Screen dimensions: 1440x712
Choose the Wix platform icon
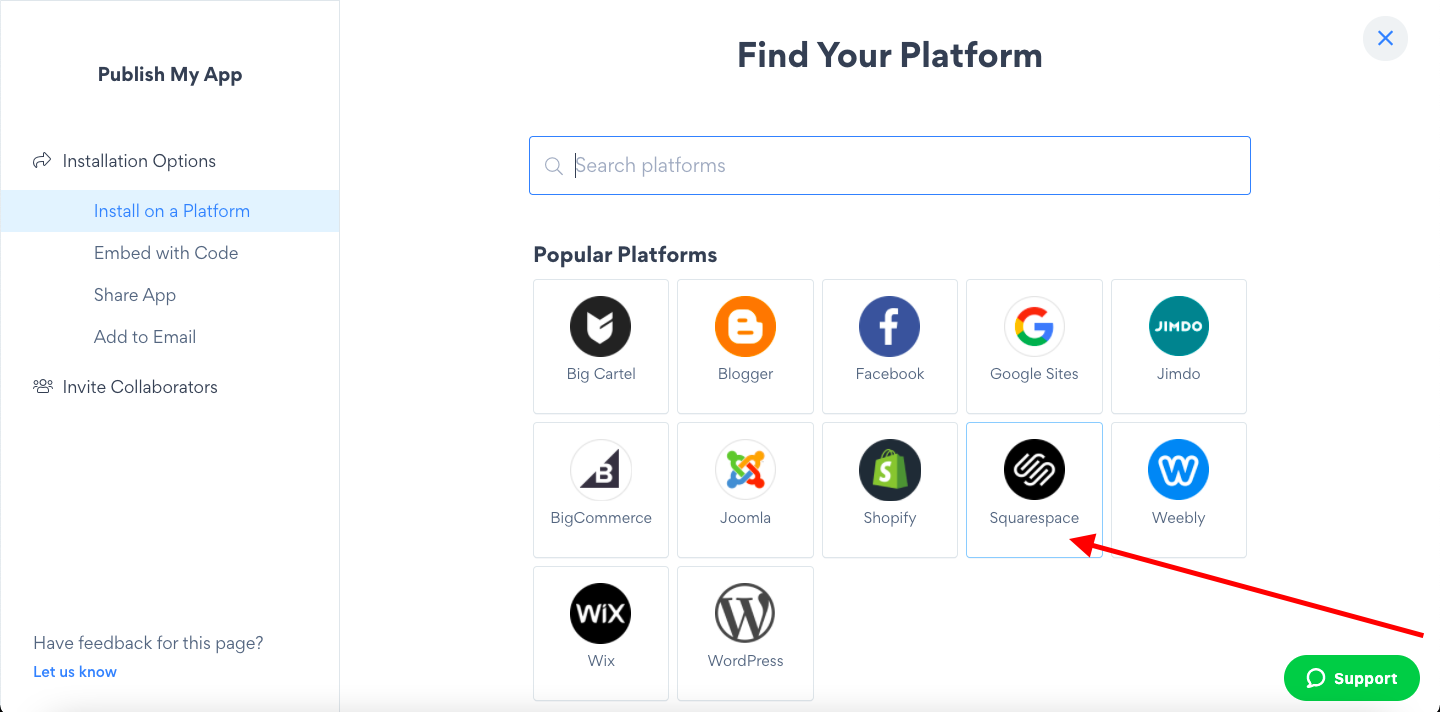pos(600,614)
